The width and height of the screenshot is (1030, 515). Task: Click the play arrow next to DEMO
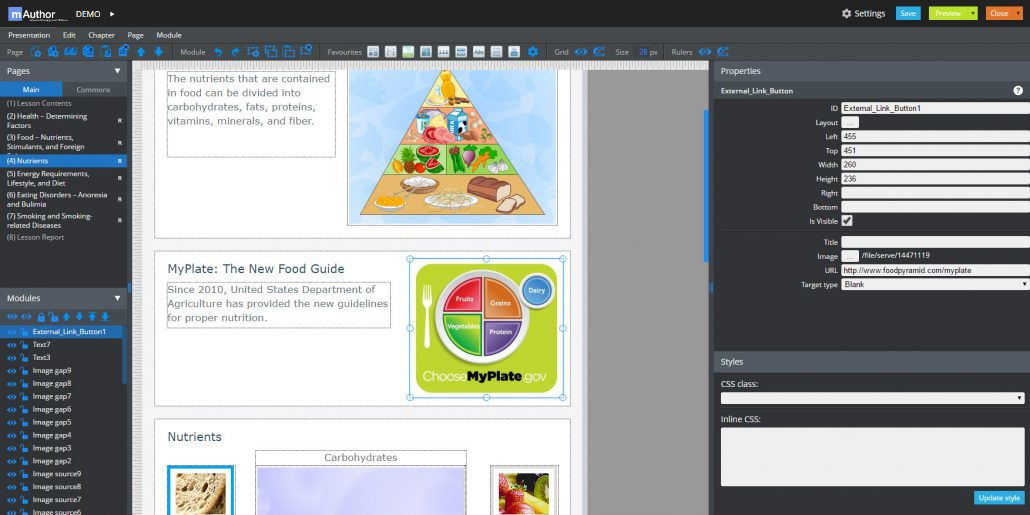(x=112, y=13)
